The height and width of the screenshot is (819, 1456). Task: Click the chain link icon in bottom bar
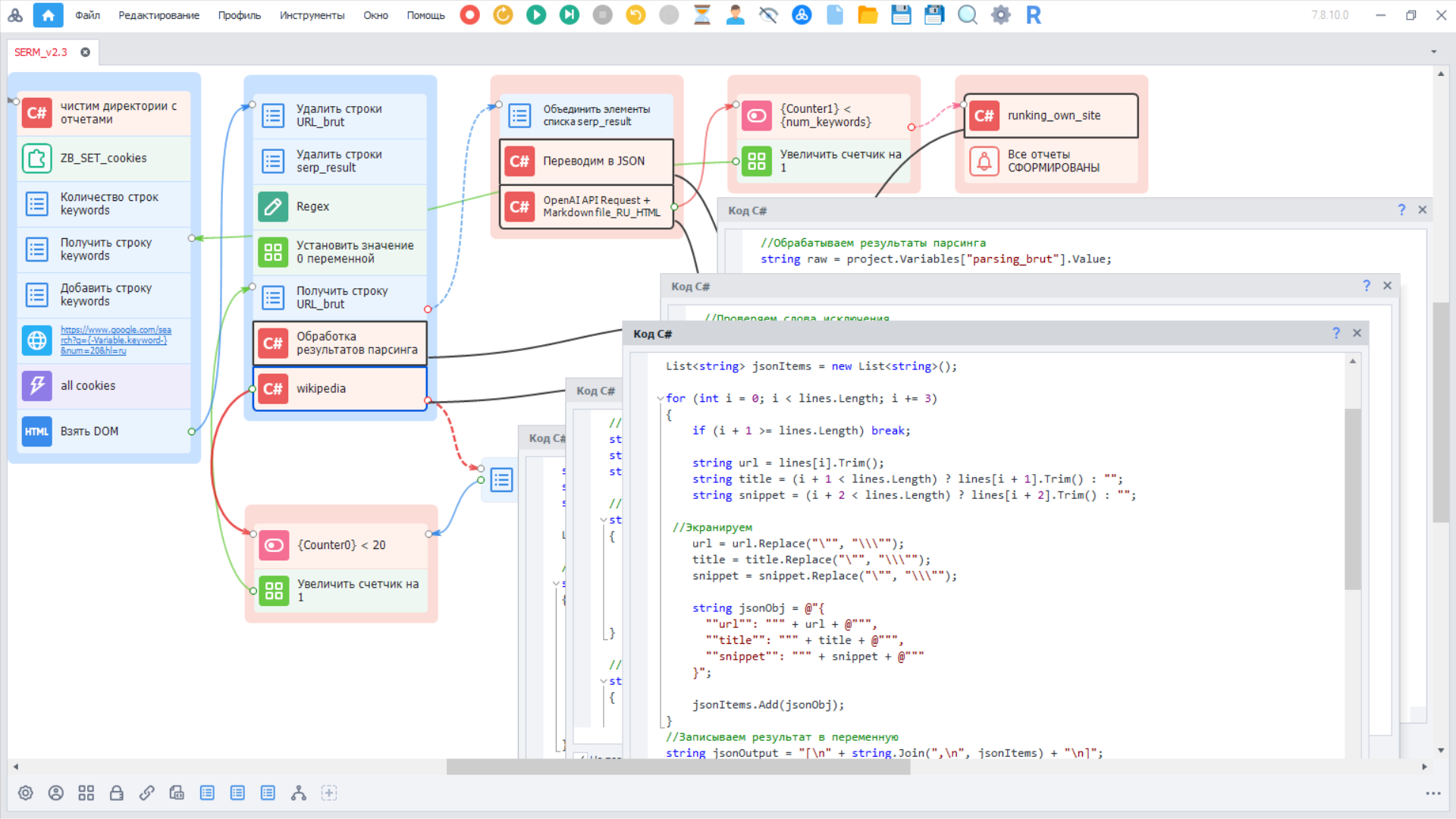click(147, 793)
